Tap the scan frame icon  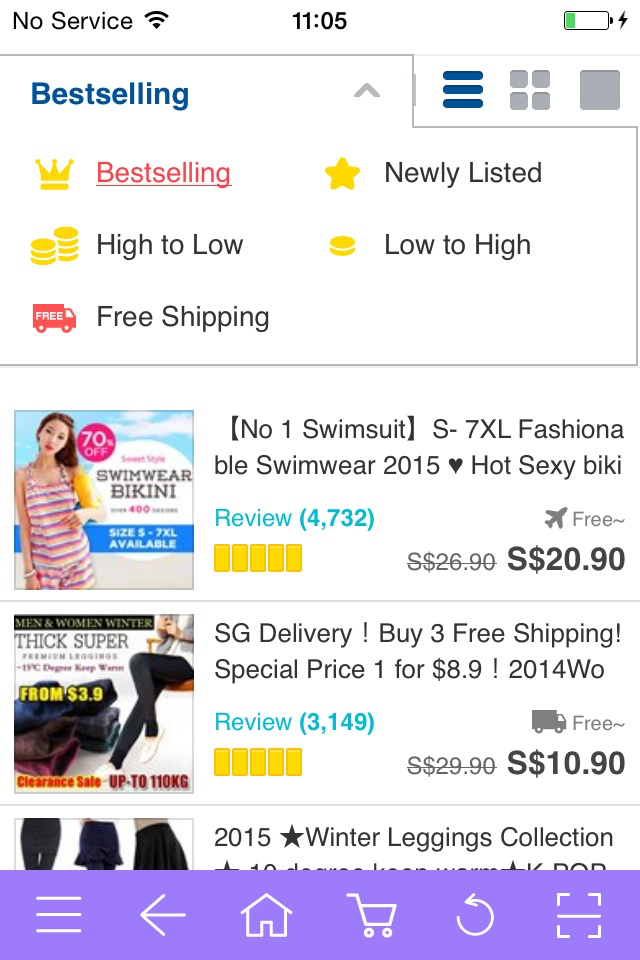[x=579, y=914]
